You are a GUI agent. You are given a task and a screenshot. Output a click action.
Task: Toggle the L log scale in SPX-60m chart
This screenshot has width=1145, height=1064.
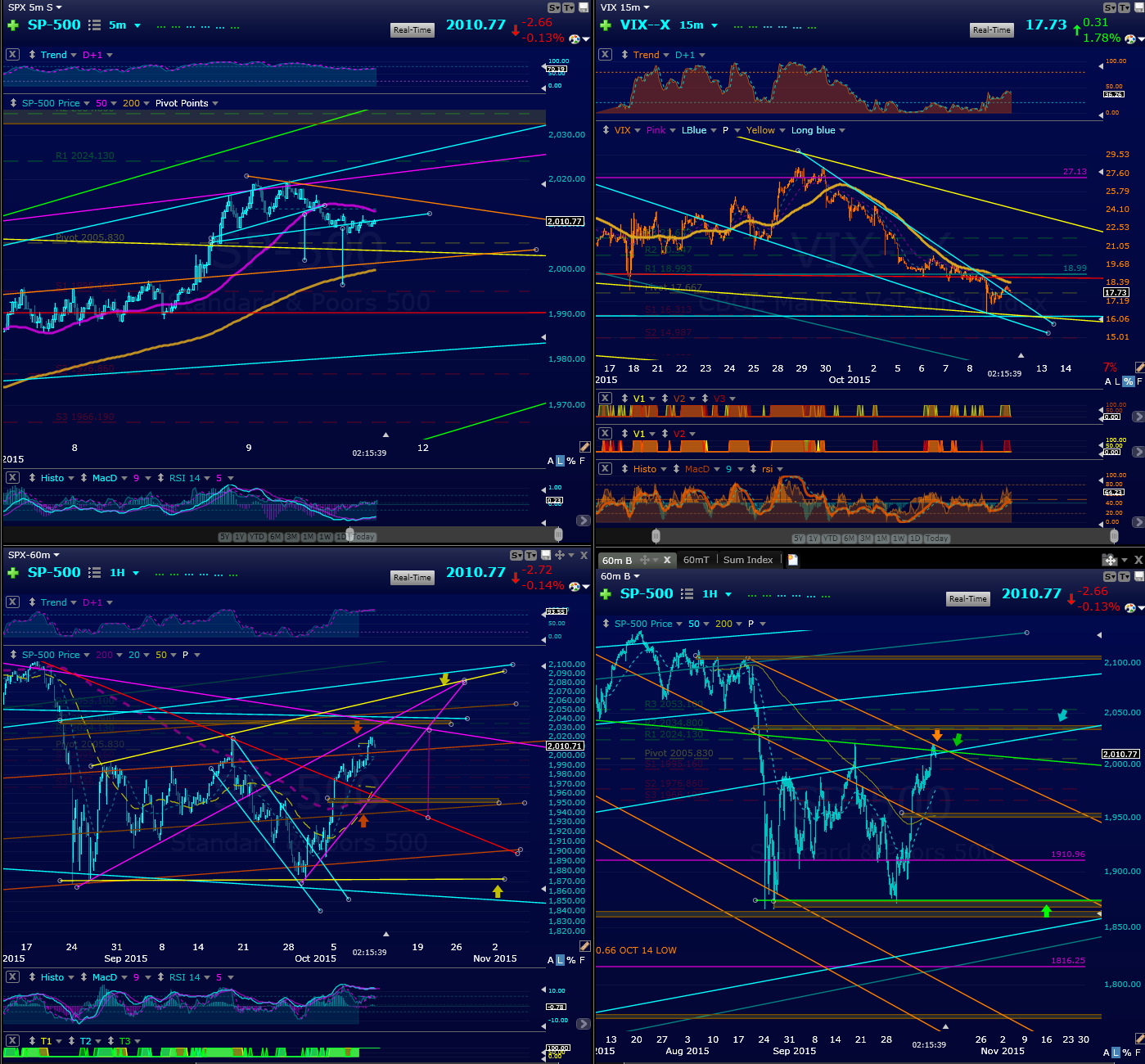(561, 960)
